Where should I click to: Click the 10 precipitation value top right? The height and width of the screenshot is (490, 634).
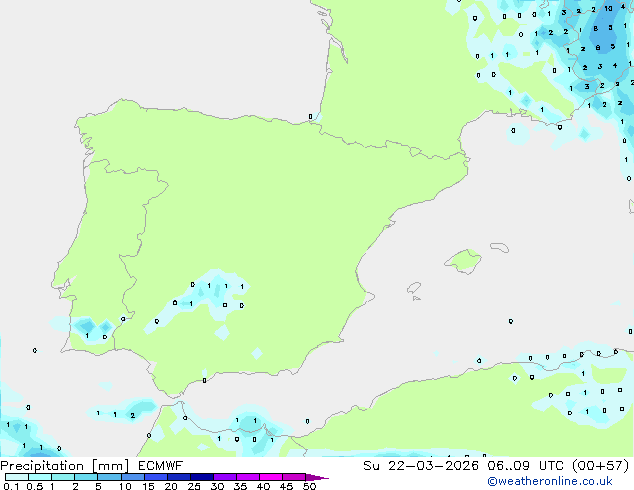pyautogui.click(x=608, y=8)
